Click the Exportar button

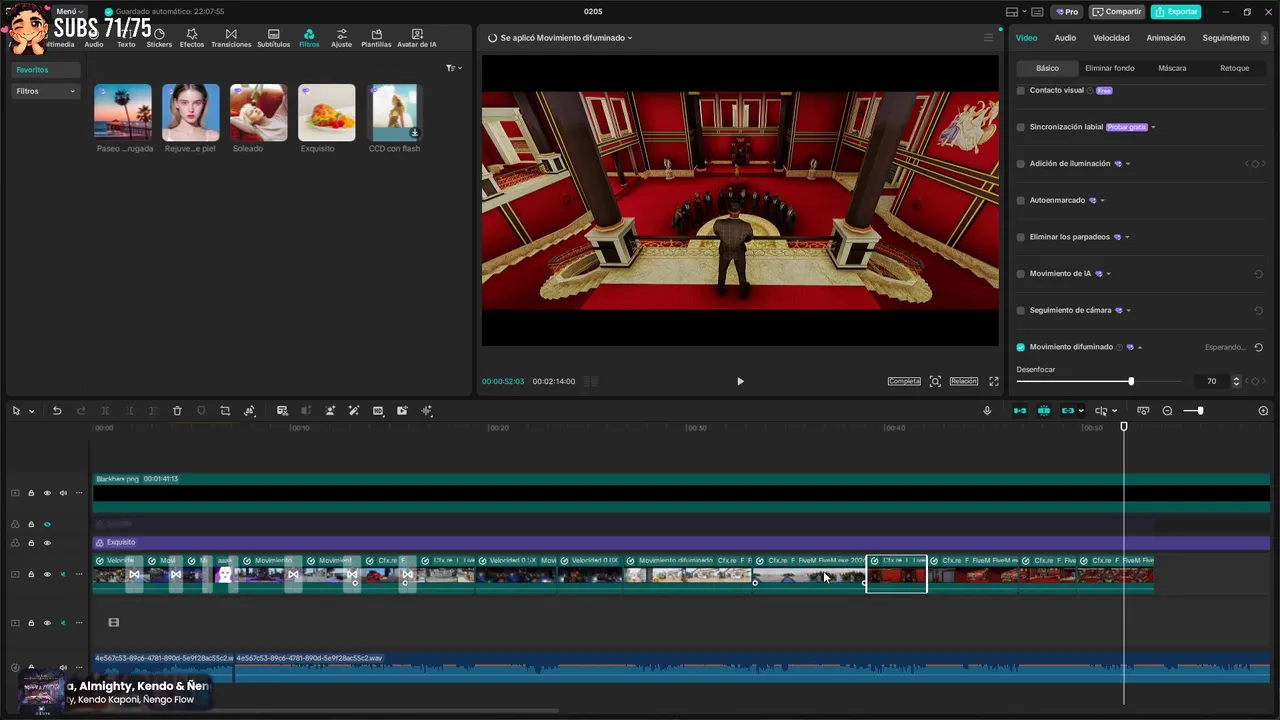(x=1176, y=12)
